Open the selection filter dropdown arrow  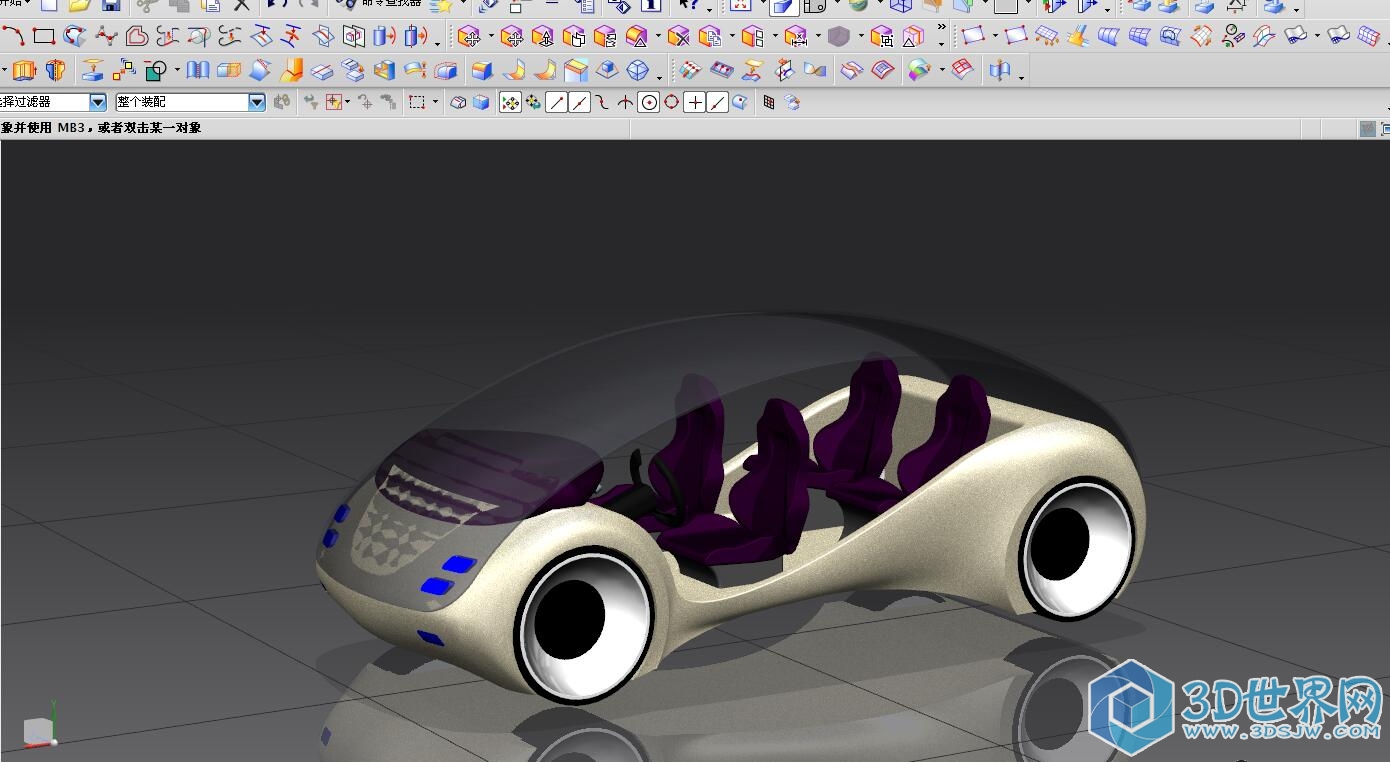coord(98,102)
